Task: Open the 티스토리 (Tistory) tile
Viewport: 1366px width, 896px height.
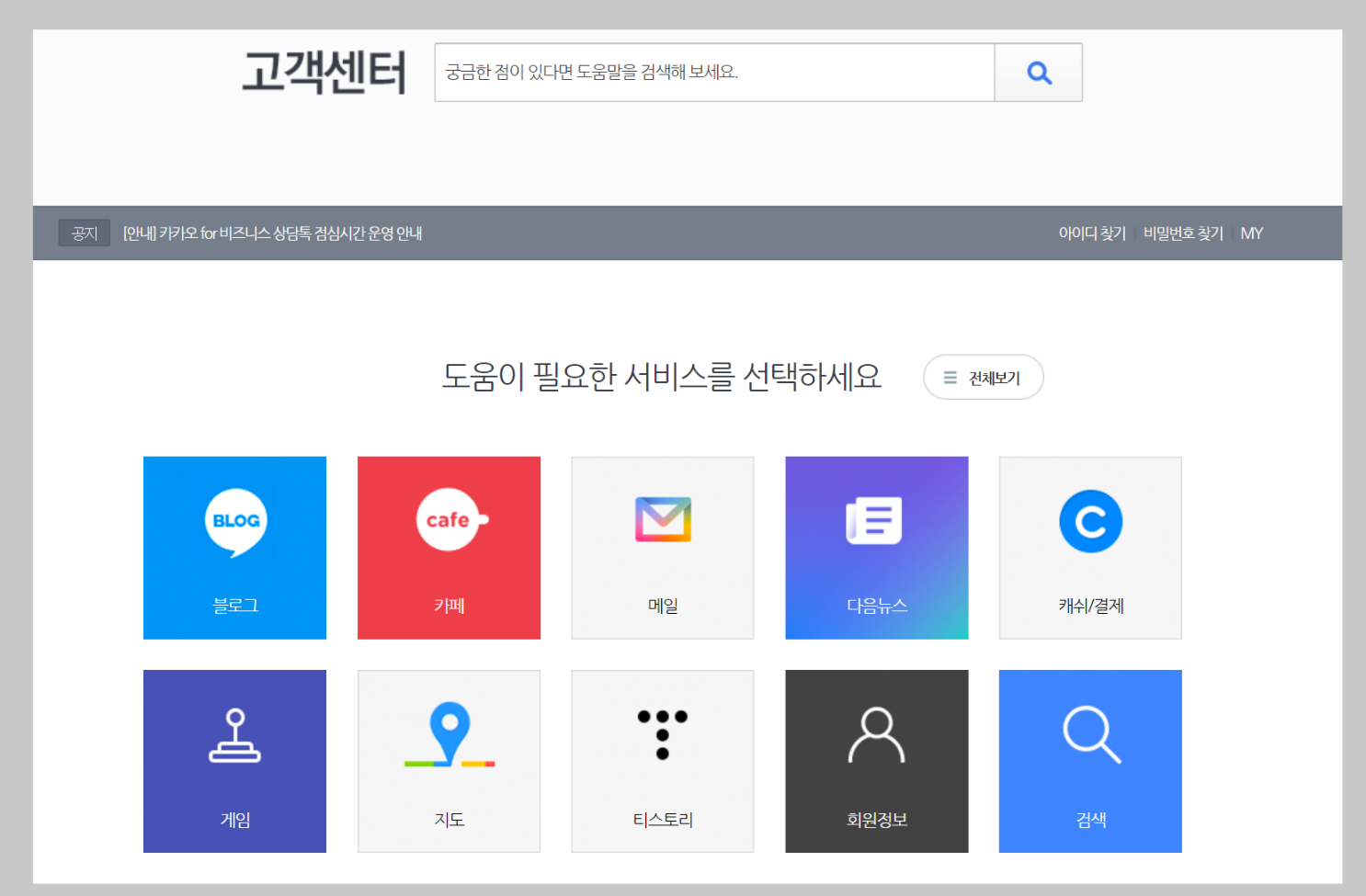Action: click(663, 761)
